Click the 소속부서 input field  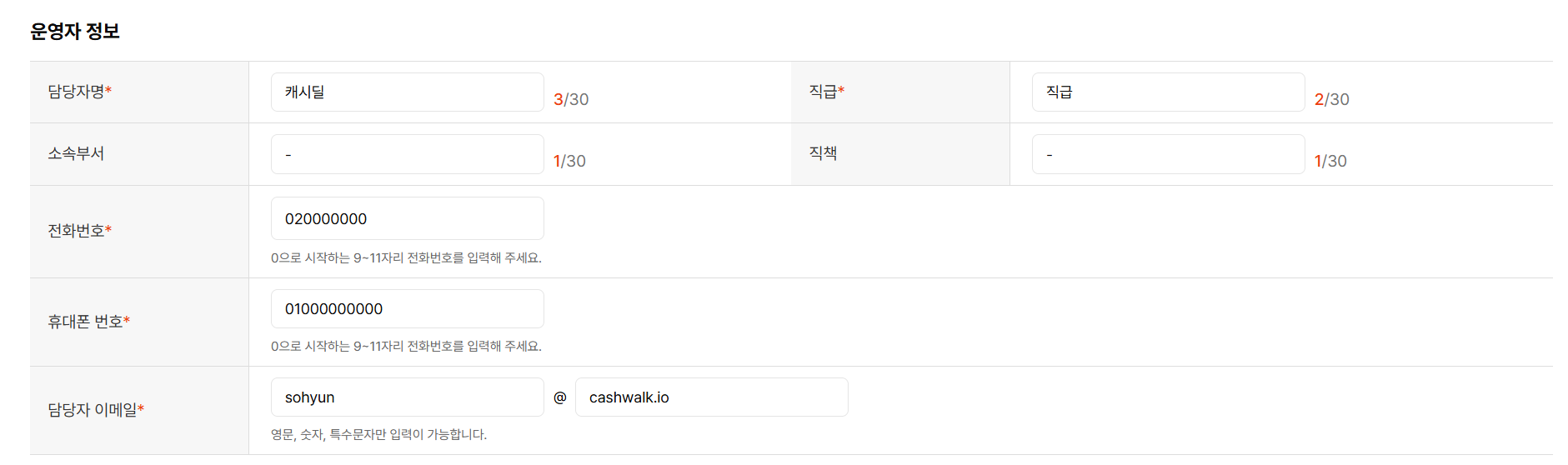[407, 154]
